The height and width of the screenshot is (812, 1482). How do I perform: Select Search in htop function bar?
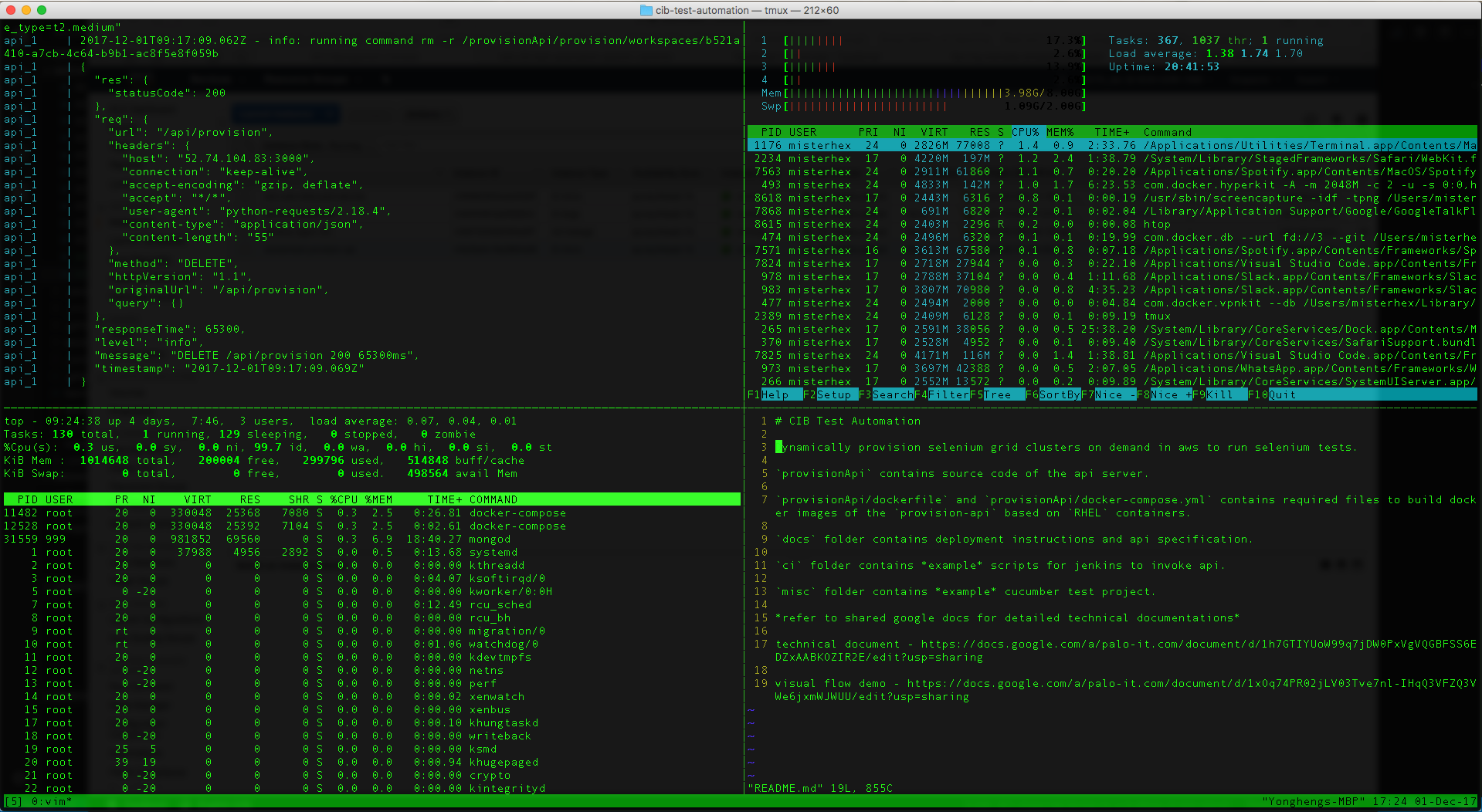click(x=886, y=394)
